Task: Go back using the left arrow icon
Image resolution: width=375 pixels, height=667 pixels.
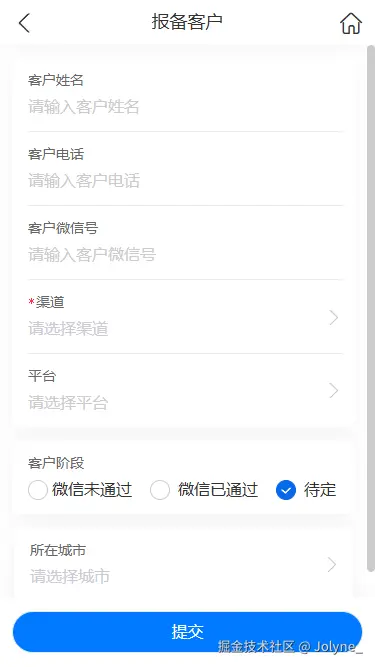Action: [24, 23]
